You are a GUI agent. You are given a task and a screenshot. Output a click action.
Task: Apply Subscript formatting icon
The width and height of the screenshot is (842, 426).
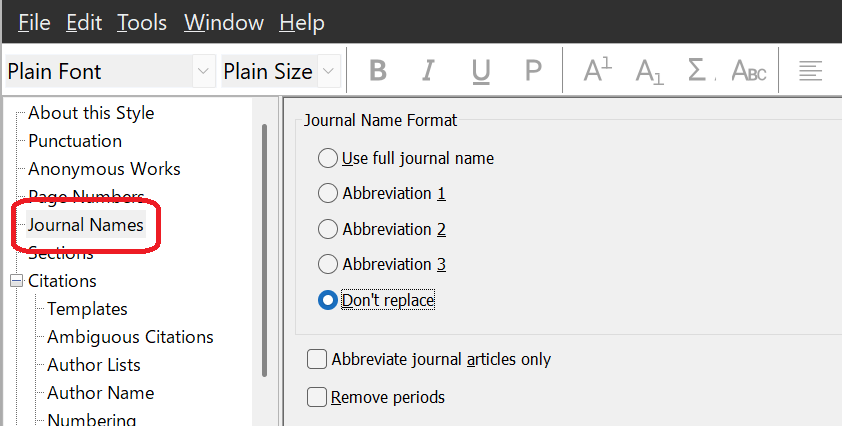649,70
